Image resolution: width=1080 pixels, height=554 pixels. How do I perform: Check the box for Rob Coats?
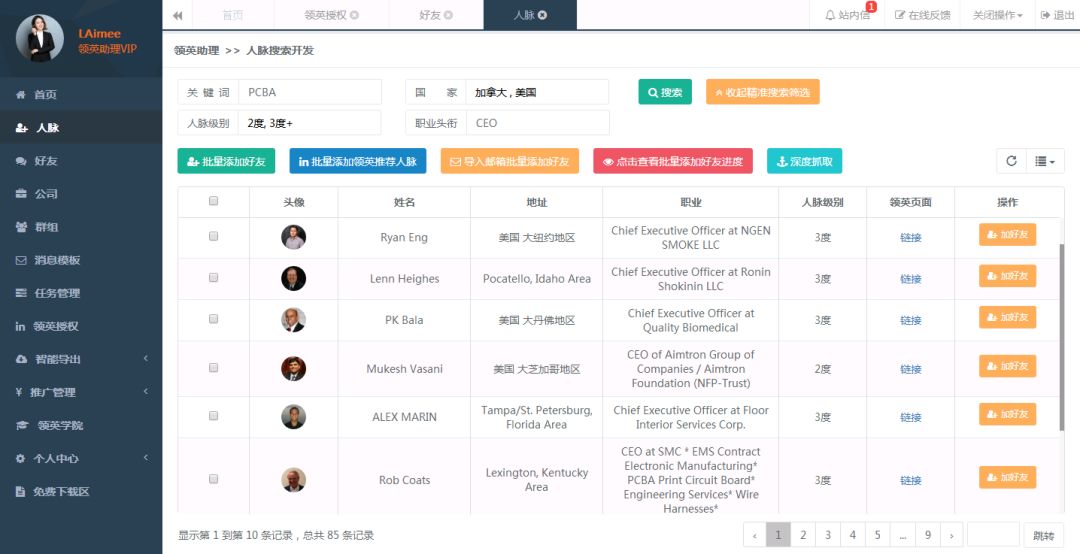pyautogui.click(x=214, y=479)
